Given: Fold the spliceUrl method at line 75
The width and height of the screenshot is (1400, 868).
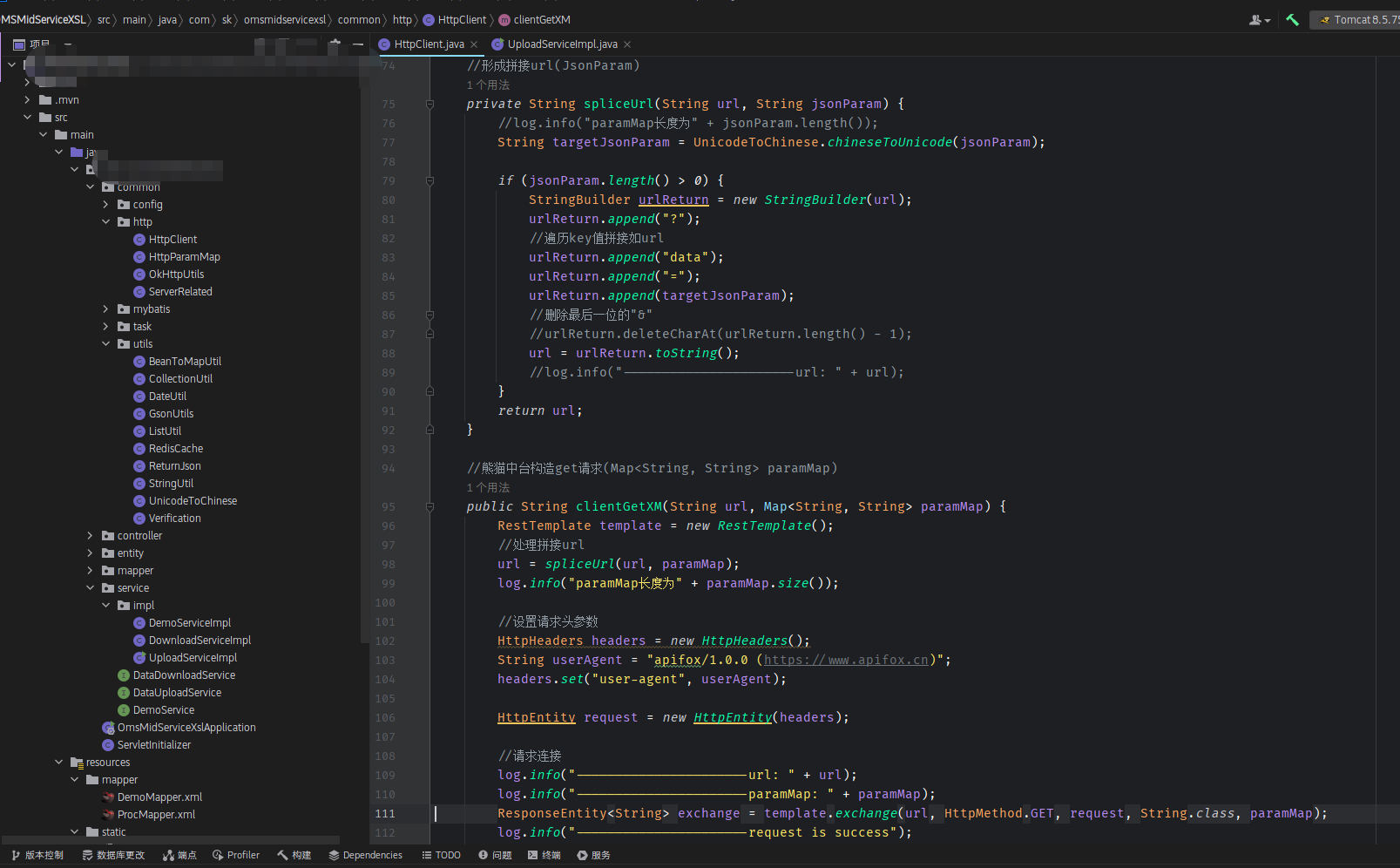Looking at the screenshot, I should (x=429, y=104).
